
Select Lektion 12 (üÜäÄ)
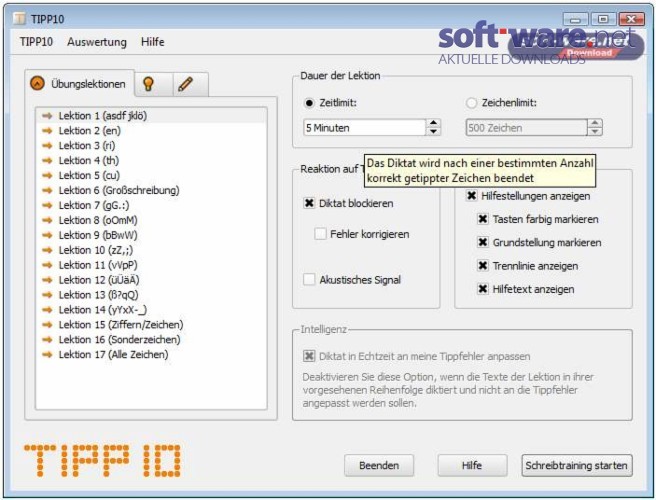pyautogui.click(x=151, y=280)
